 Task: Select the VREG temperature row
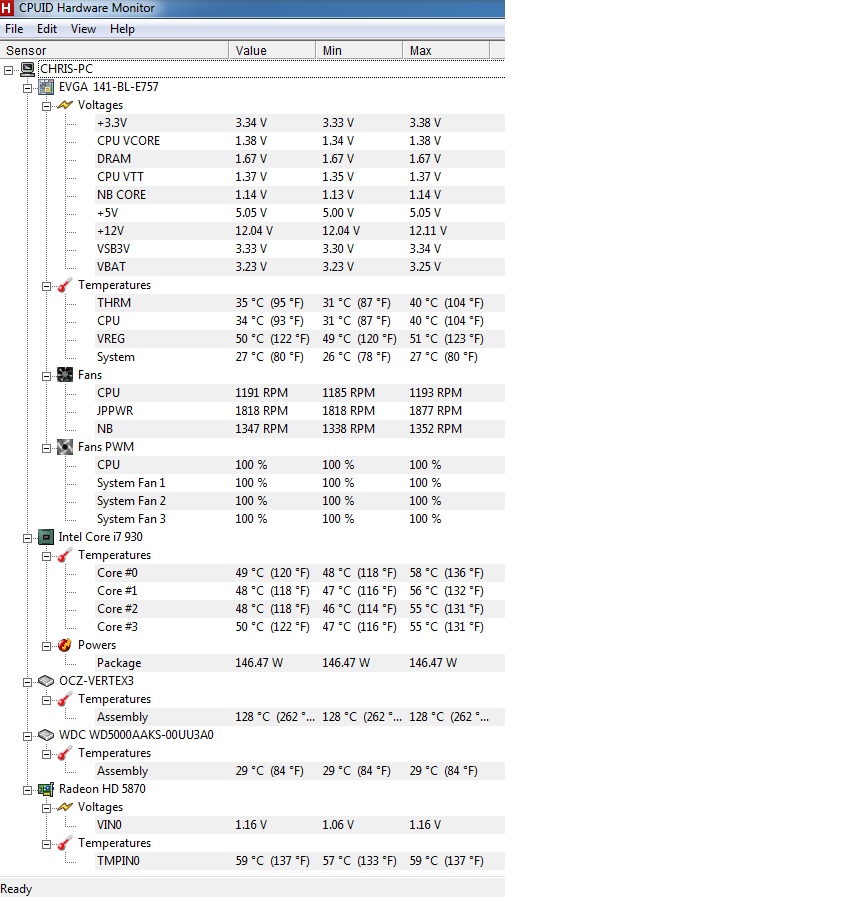tap(300, 339)
